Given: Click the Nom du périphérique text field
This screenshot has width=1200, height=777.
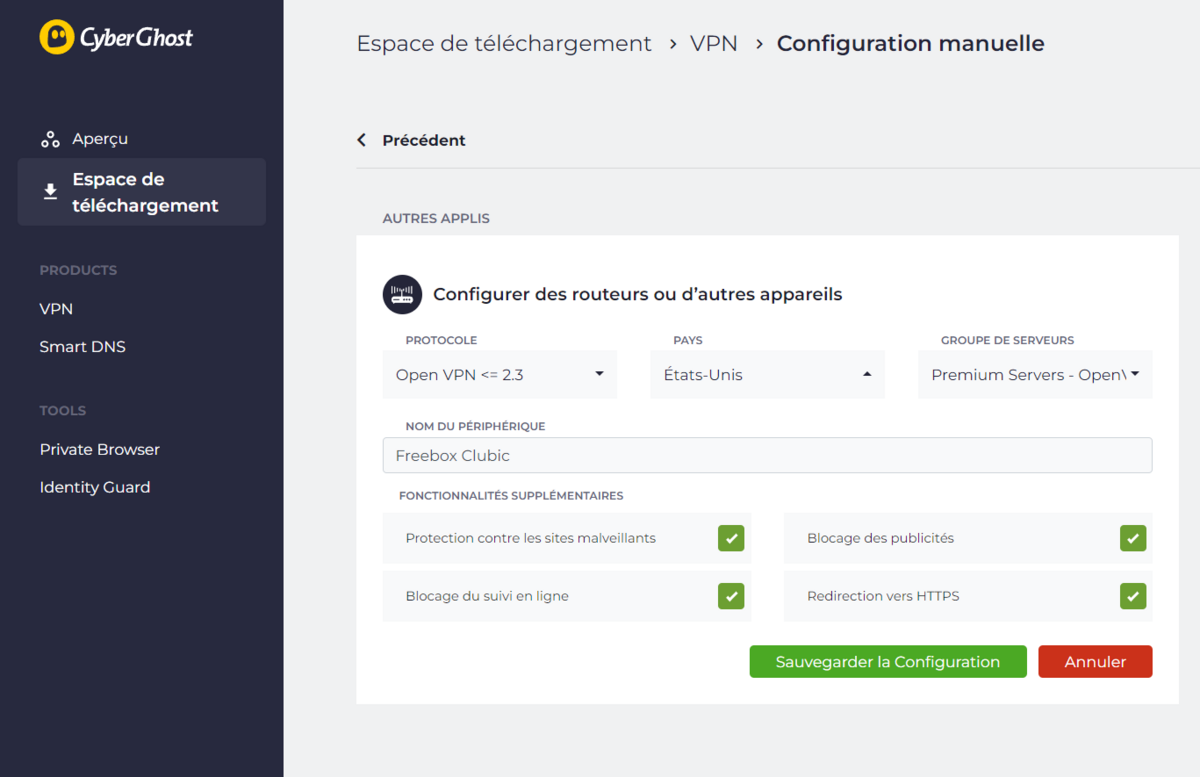Looking at the screenshot, I should pyautogui.click(x=767, y=455).
